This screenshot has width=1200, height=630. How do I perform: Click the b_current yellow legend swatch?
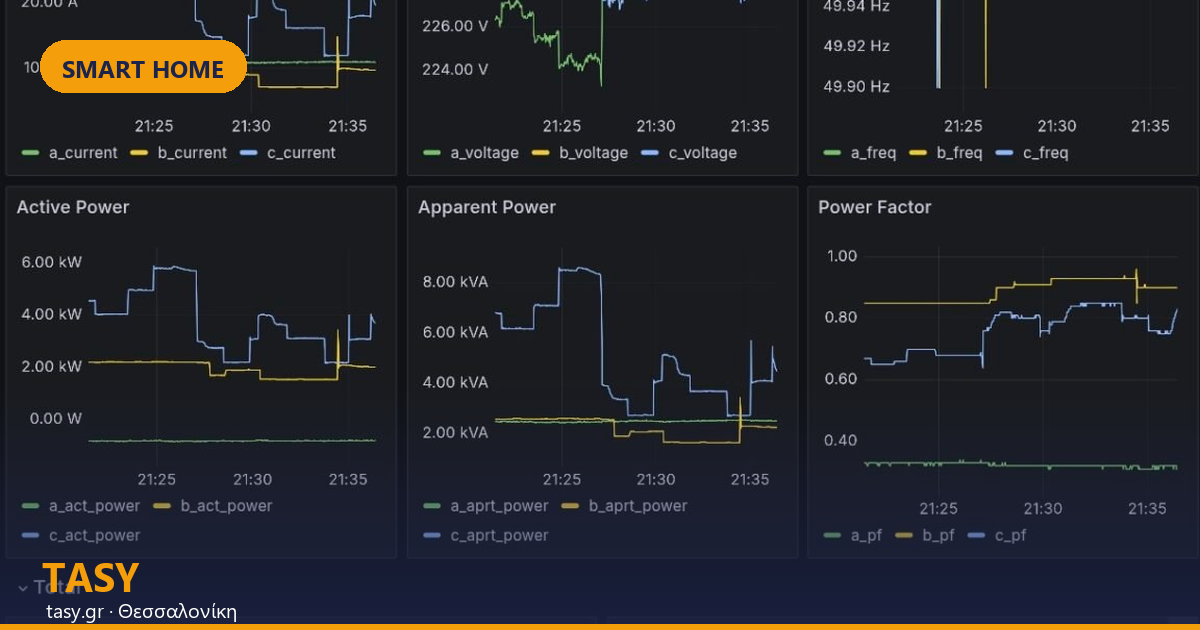[139, 153]
